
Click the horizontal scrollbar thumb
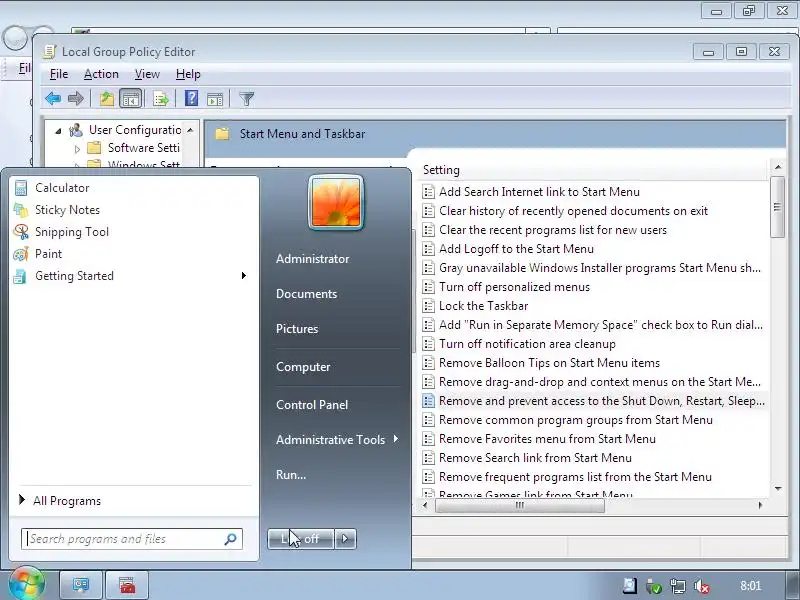[520, 505]
